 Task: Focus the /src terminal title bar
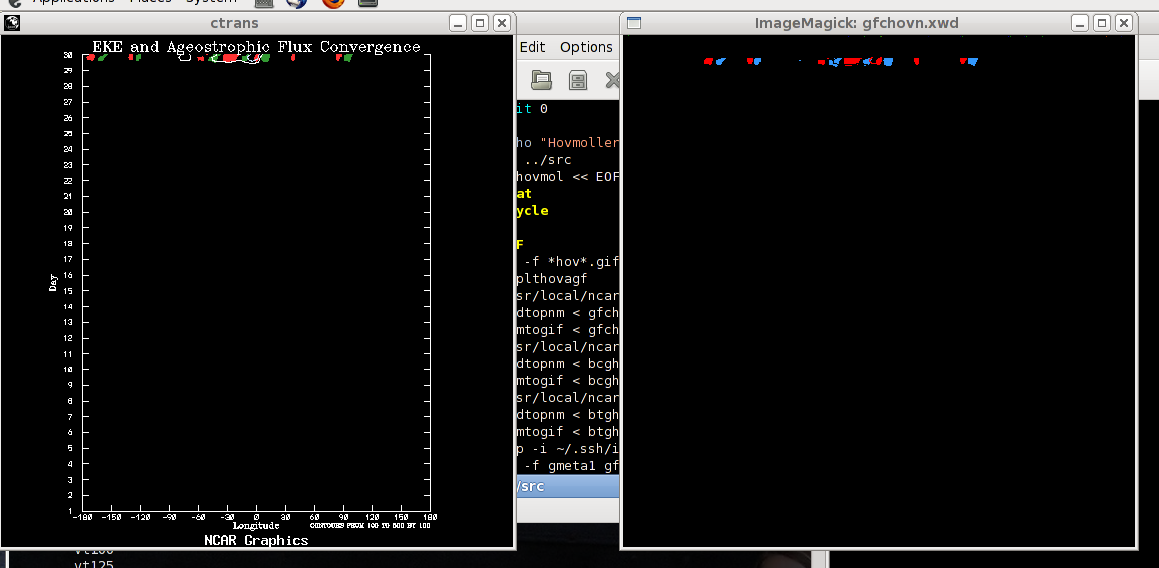pos(566,486)
